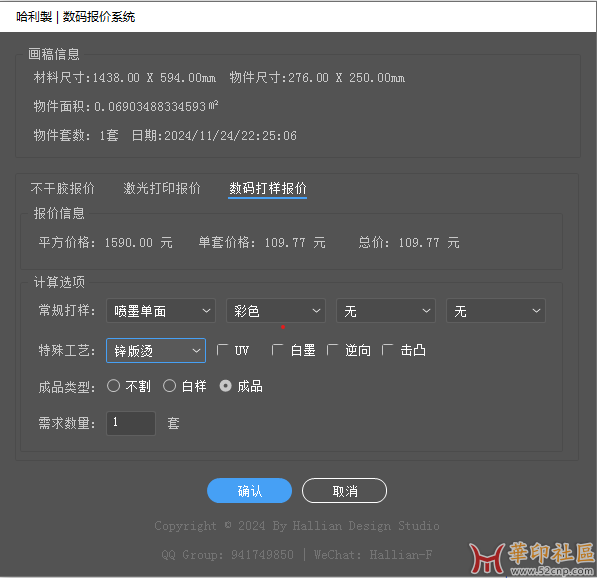Open the 彩色 color mode dropdown

(276, 311)
